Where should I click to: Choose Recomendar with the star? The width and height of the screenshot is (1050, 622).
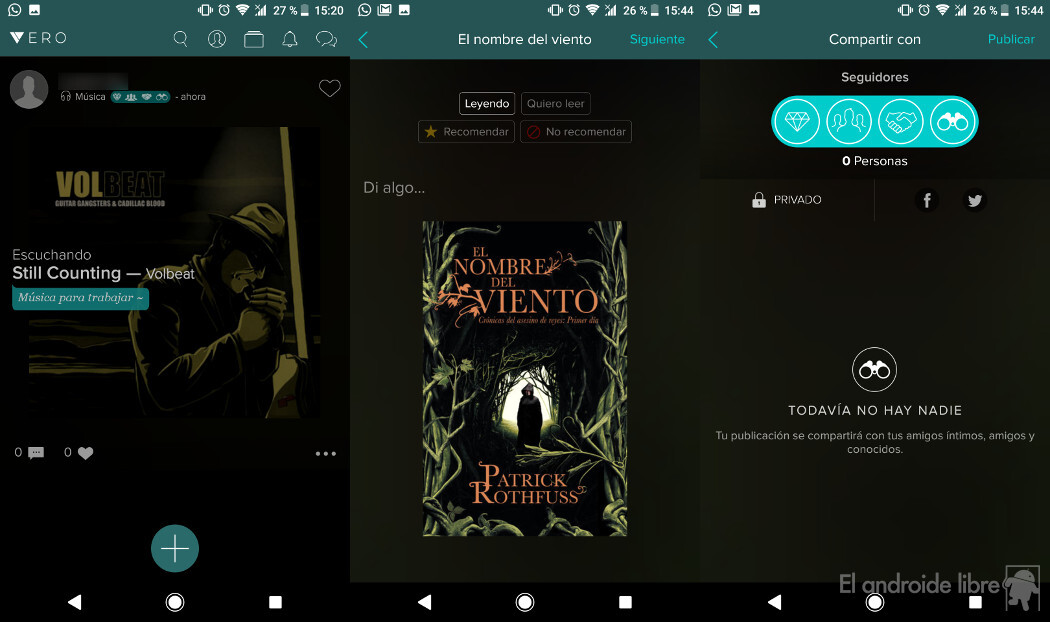(x=466, y=132)
